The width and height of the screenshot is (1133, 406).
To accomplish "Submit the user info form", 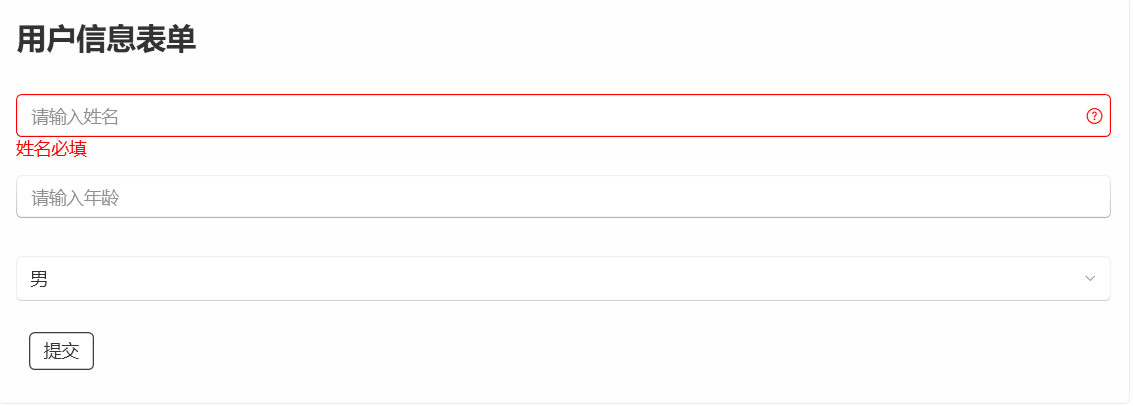I will coord(61,351).
